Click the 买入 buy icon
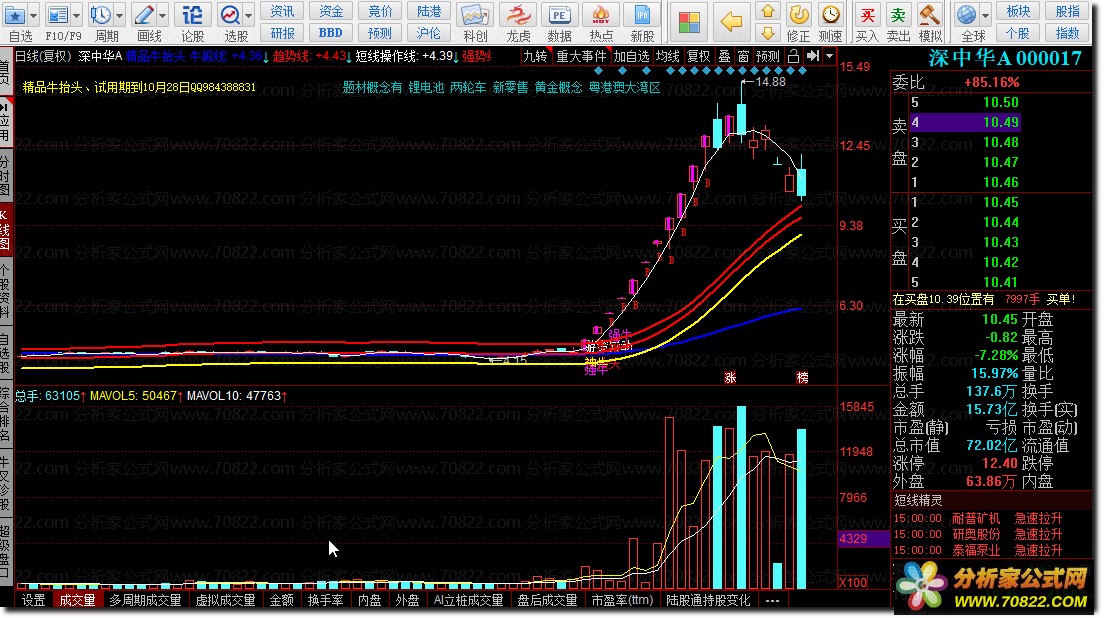This screenshot has height=618, width=1104. (x=867, y=14)
